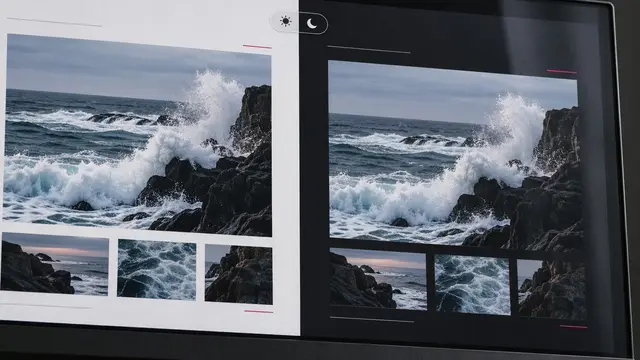
Task: Open dark panel swirling water thumbnail
Action: pyautogui.click(x=473, y=284)
